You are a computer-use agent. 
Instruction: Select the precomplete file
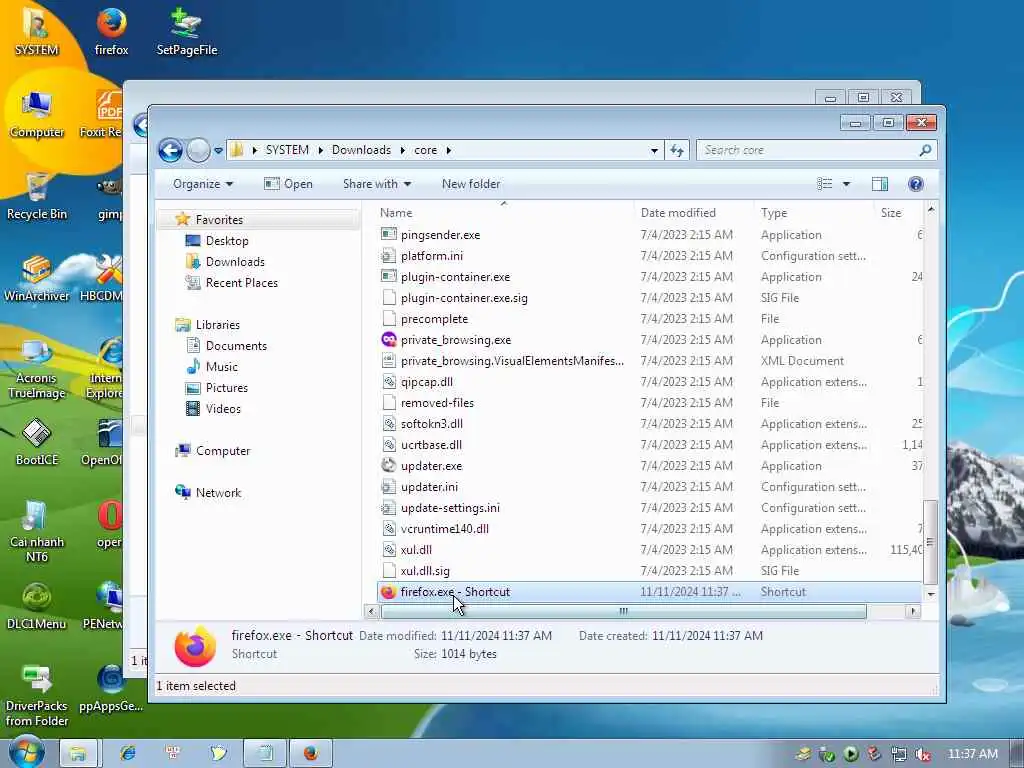[434, 319]
